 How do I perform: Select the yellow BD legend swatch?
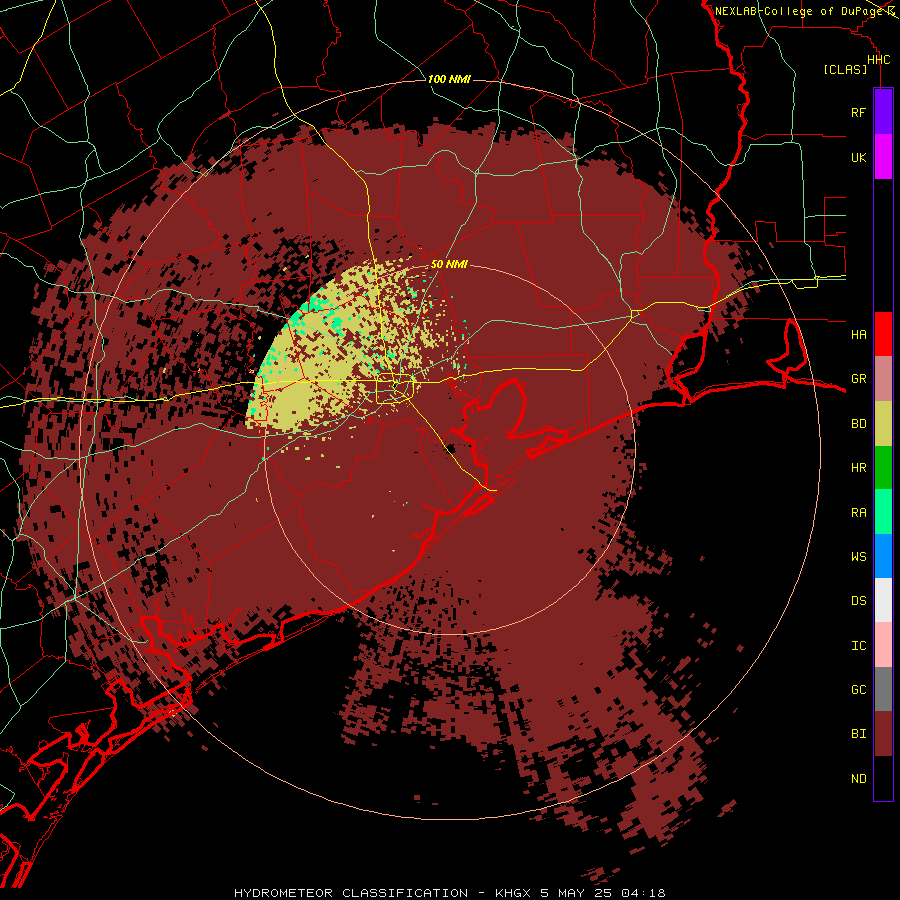tap(883, 423)
